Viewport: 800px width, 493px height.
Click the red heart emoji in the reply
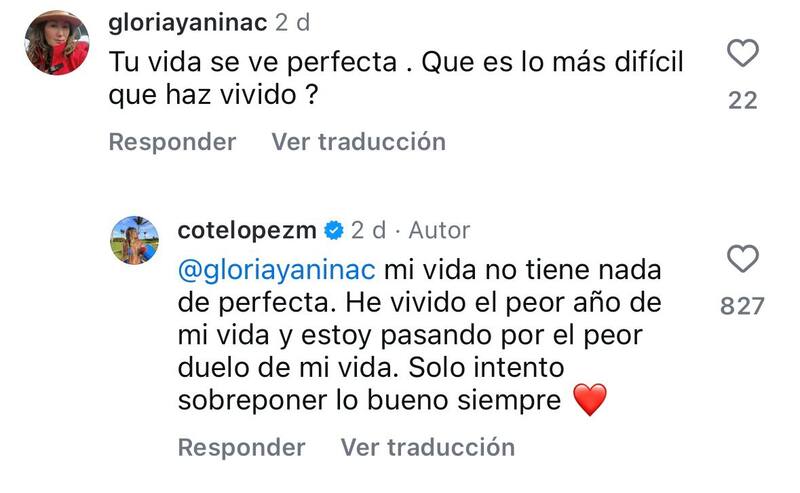(x=591, y=401)
